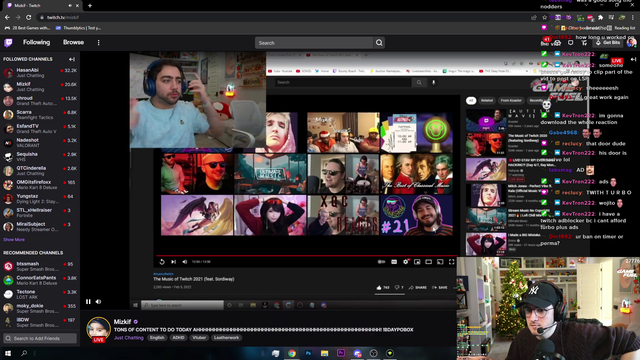The width and height of the screenshot is (640, 360).
Task: Toggle YouTube autoplay switch
Action: click(x=381, y=262)
